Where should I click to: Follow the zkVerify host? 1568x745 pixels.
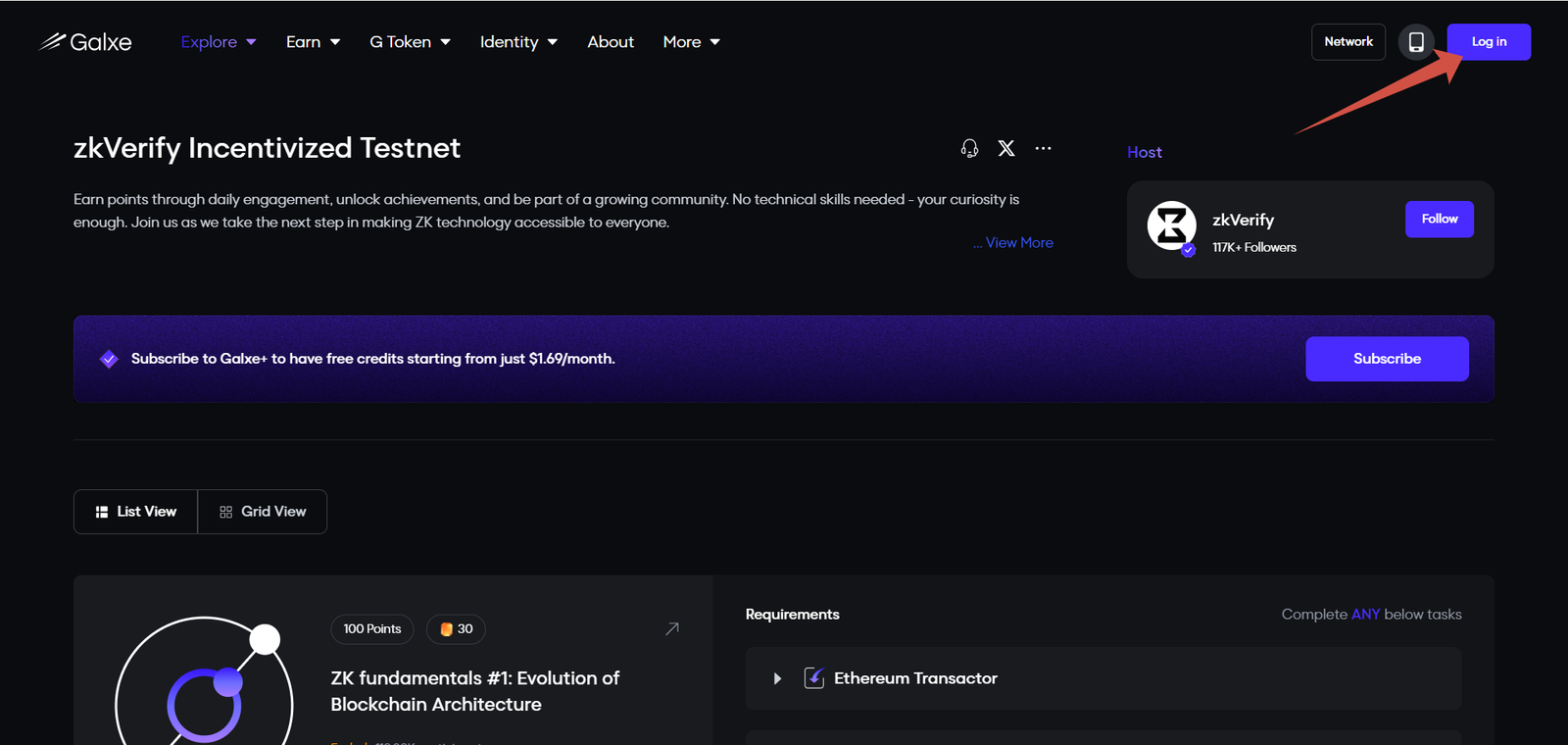coord(1439,220)
